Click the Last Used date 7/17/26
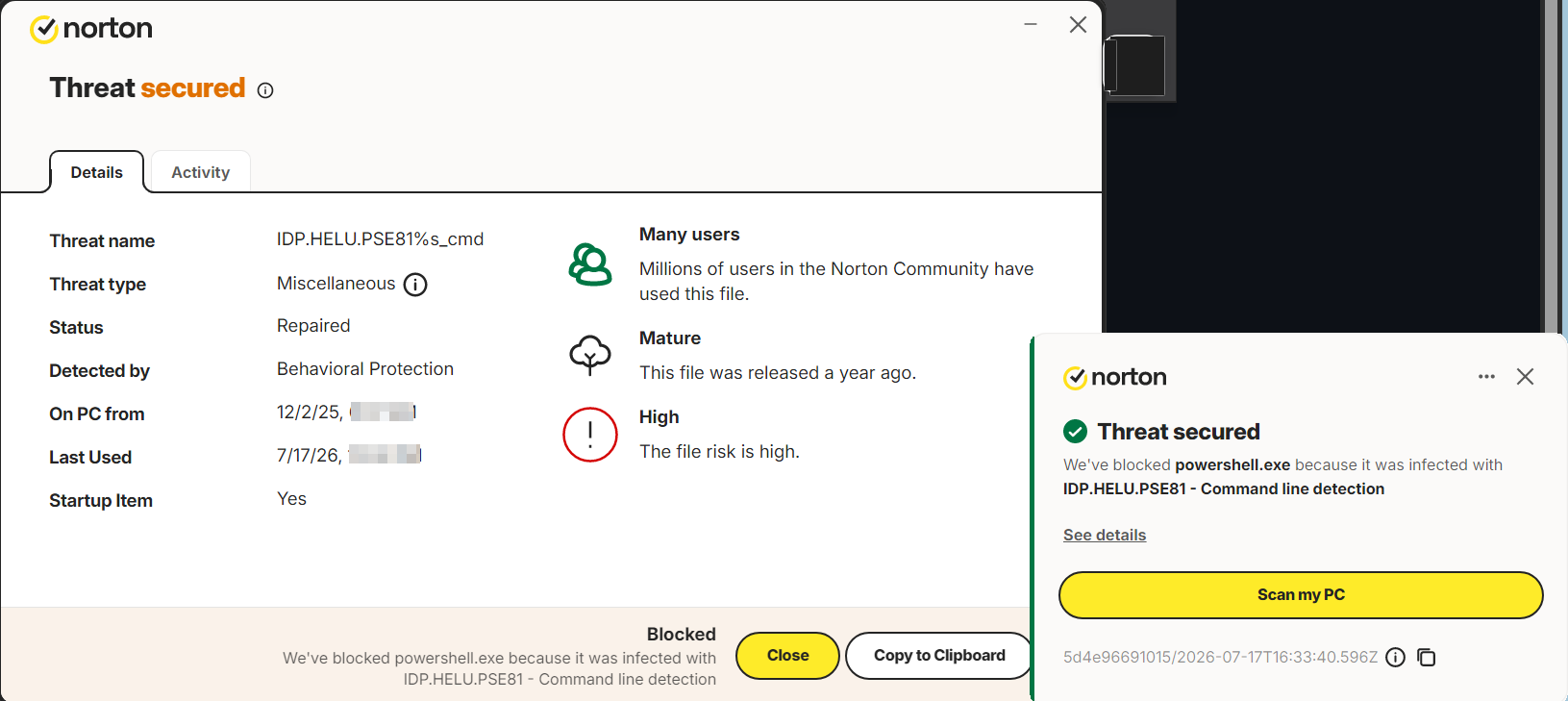This screenshot has height=701, width=1568. click(x=310, y=456)
